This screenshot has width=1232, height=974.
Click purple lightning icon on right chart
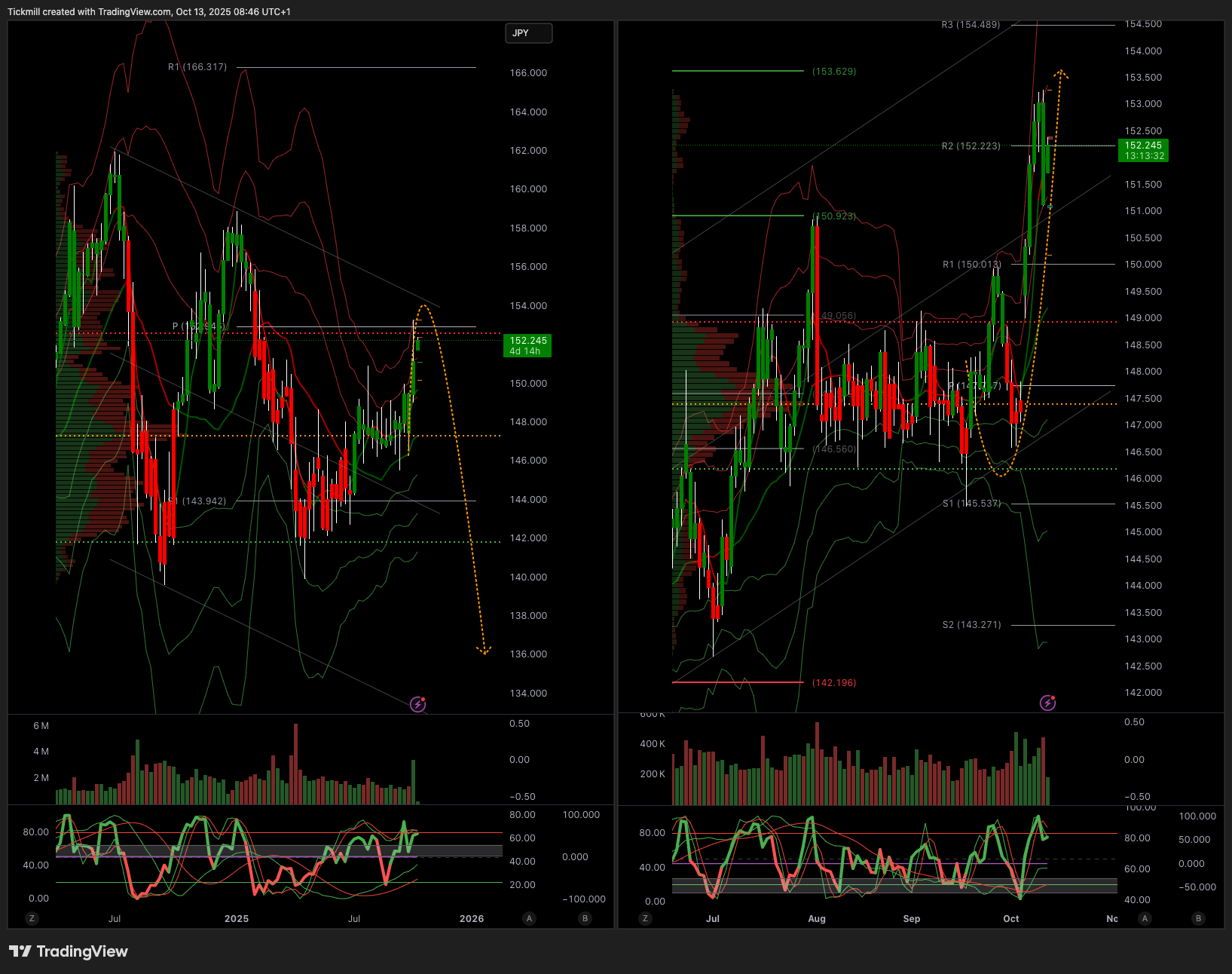pos(1047,703)
